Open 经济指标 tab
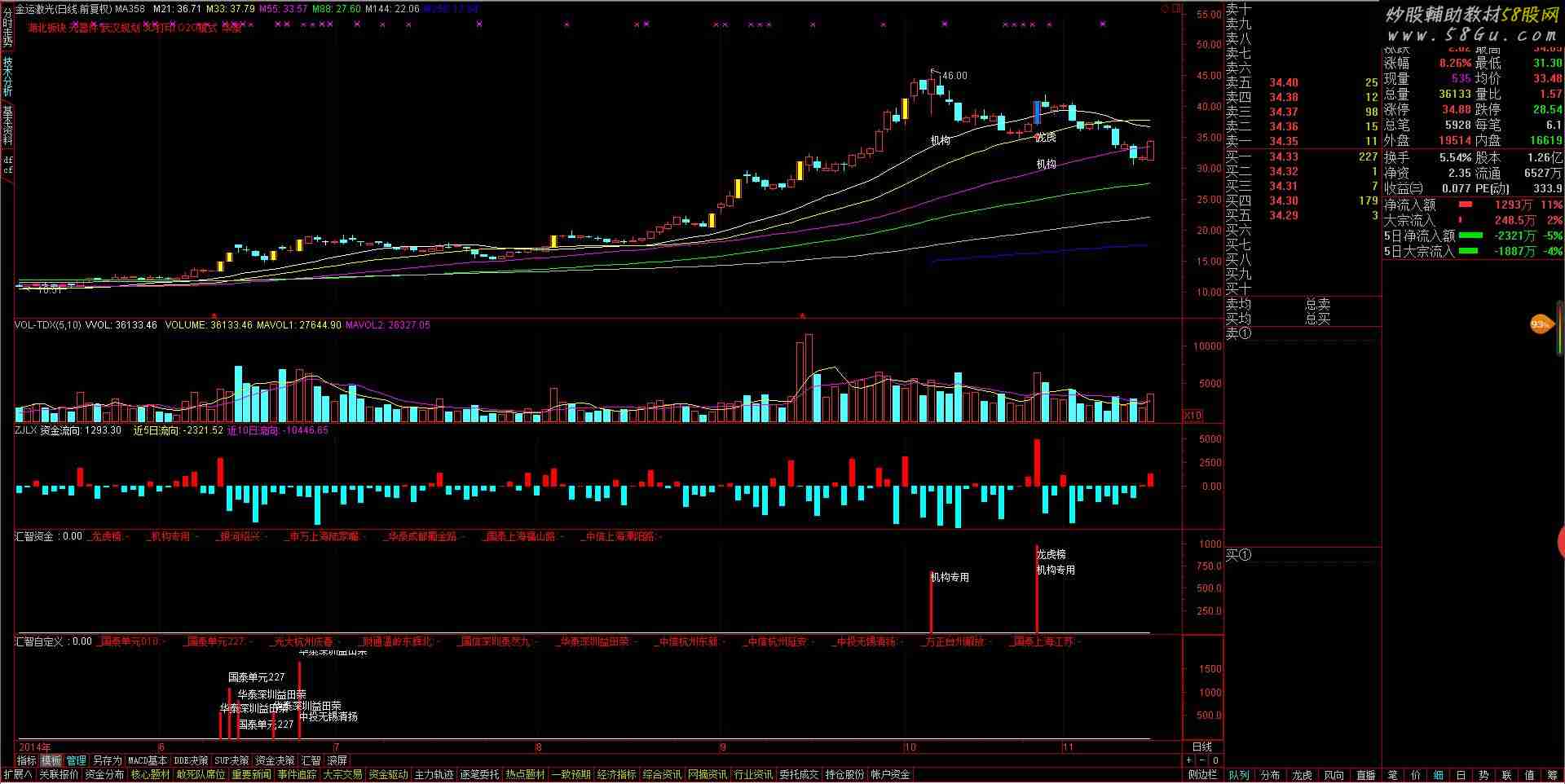 coord(616,774)
